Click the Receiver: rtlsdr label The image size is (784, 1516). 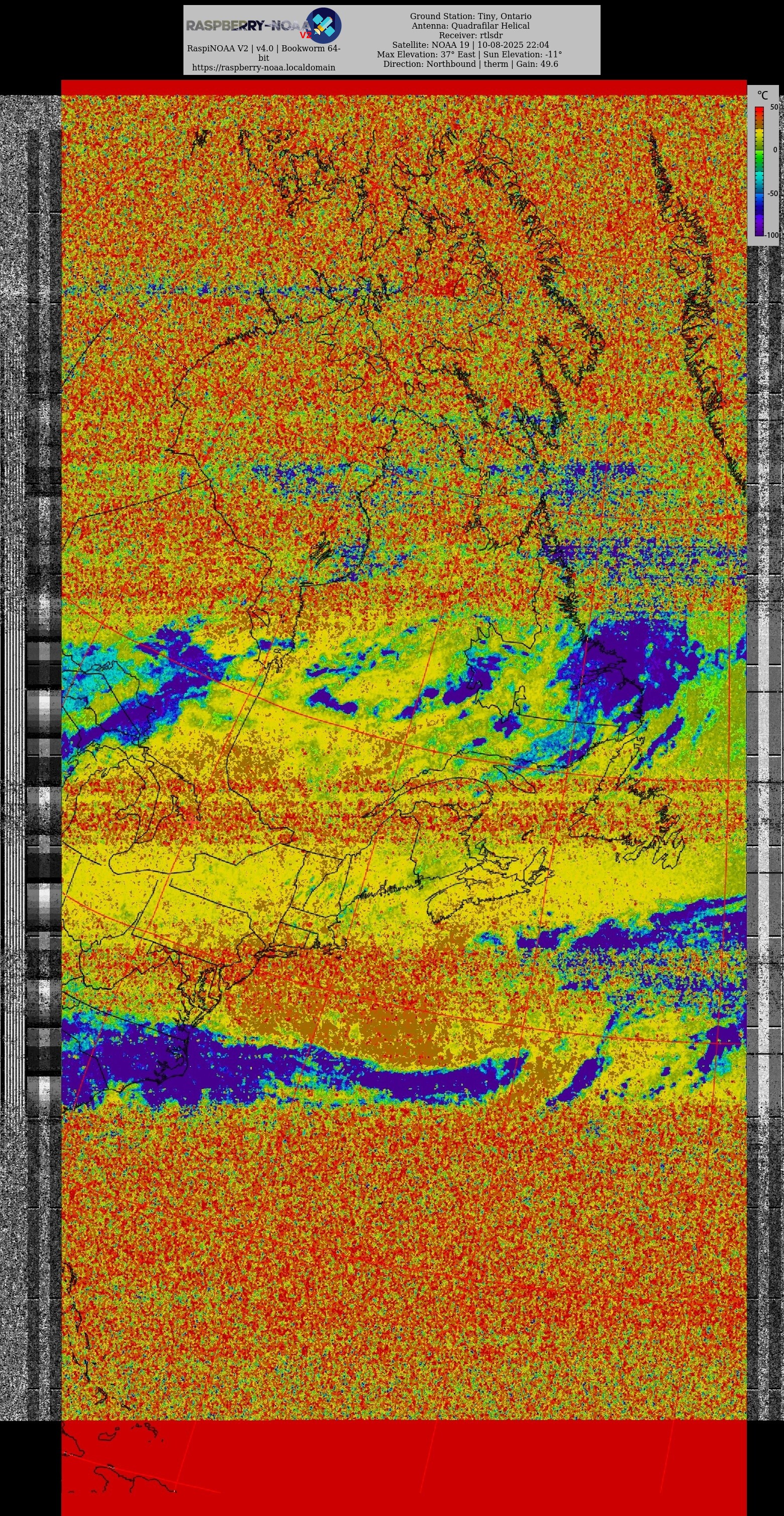(470, 35)
